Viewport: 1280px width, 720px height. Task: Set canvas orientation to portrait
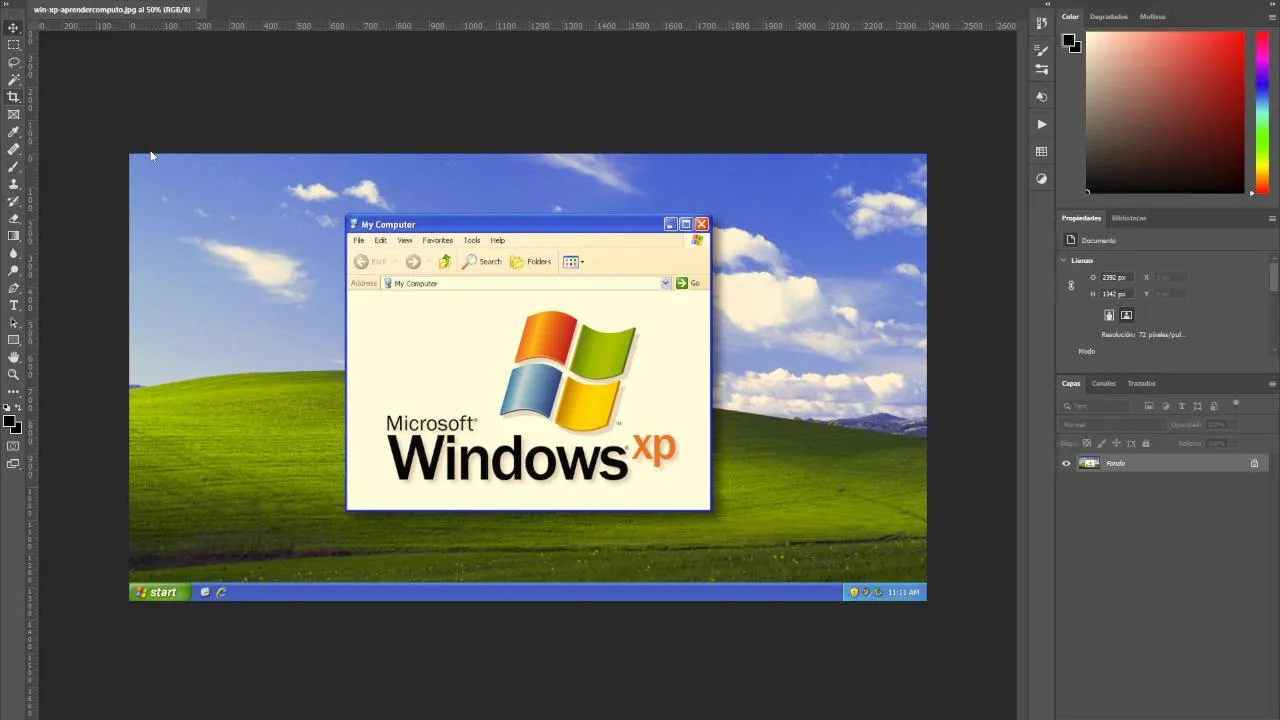tap(1109, 315)
